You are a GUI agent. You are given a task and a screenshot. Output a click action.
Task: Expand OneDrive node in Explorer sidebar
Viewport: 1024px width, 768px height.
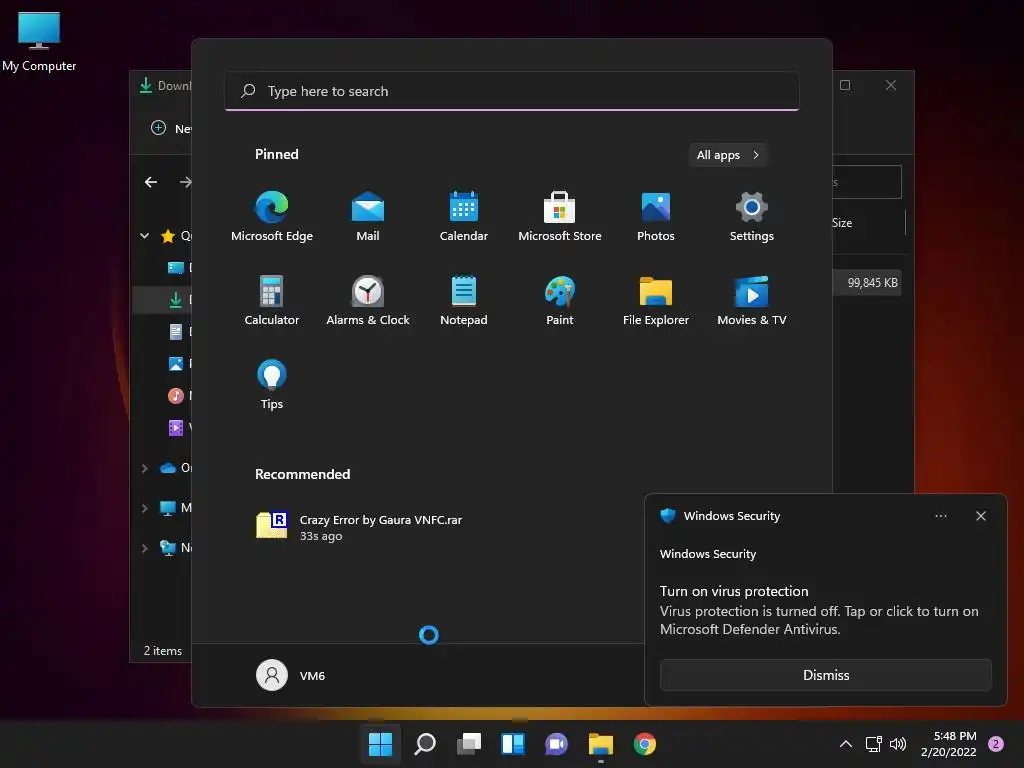(144, 468)
